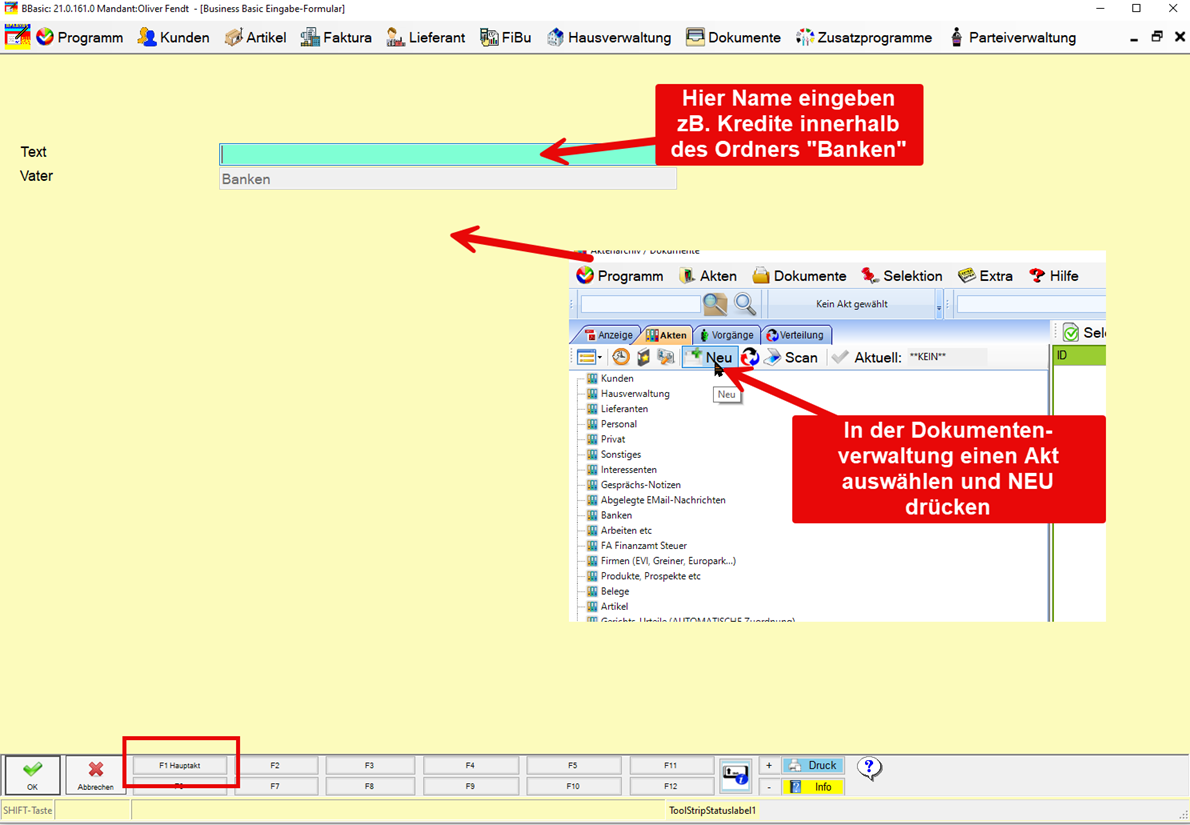The height and width of the screenshot is (825, 1190).
Task: Close the inner Eingabe-Formular window
Action: (1180, 36)
